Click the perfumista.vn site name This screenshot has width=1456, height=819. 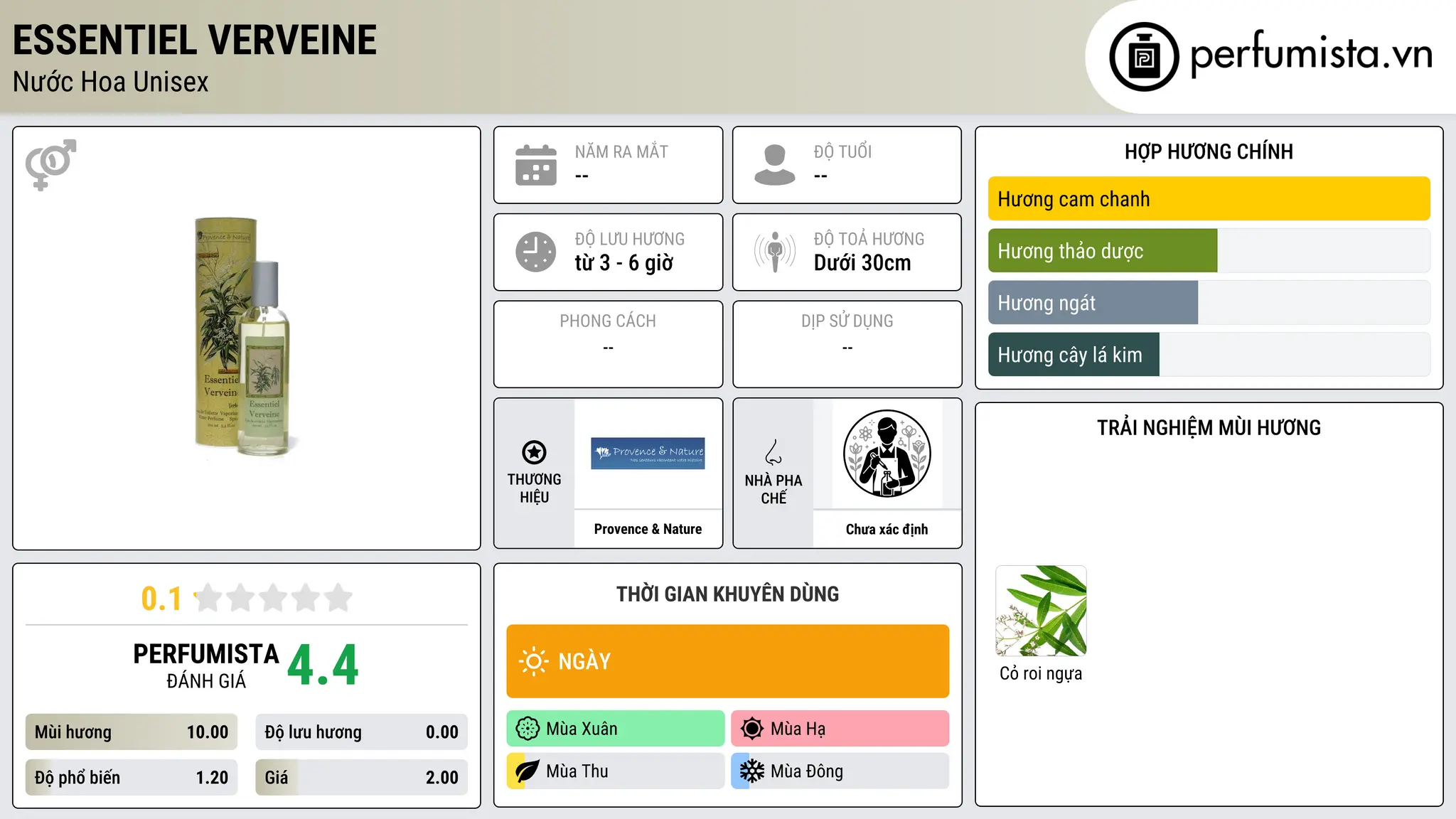tap(1311, 54)
